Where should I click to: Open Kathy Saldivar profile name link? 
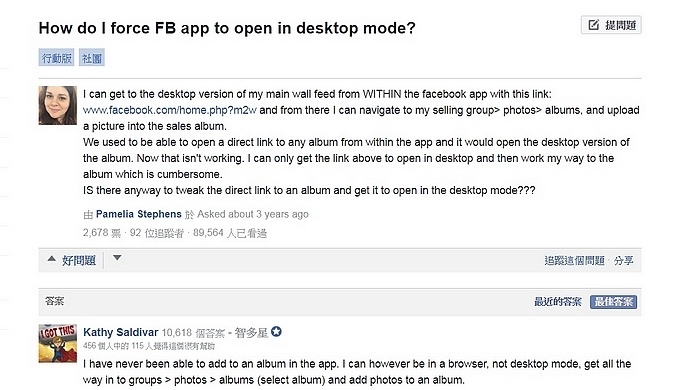click(x=121, y=333)
